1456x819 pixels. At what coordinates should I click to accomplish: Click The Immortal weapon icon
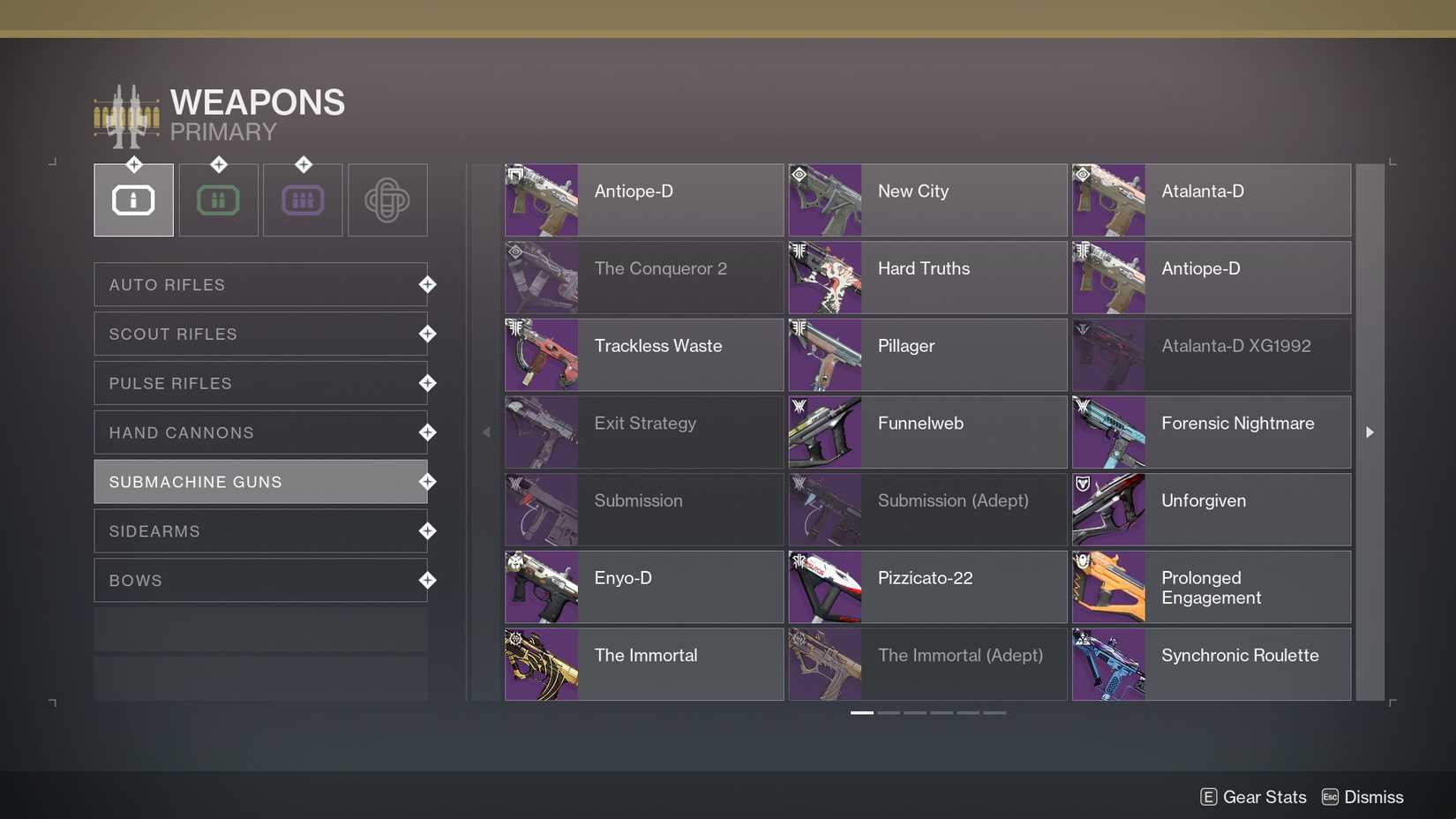tap(542, 665)
